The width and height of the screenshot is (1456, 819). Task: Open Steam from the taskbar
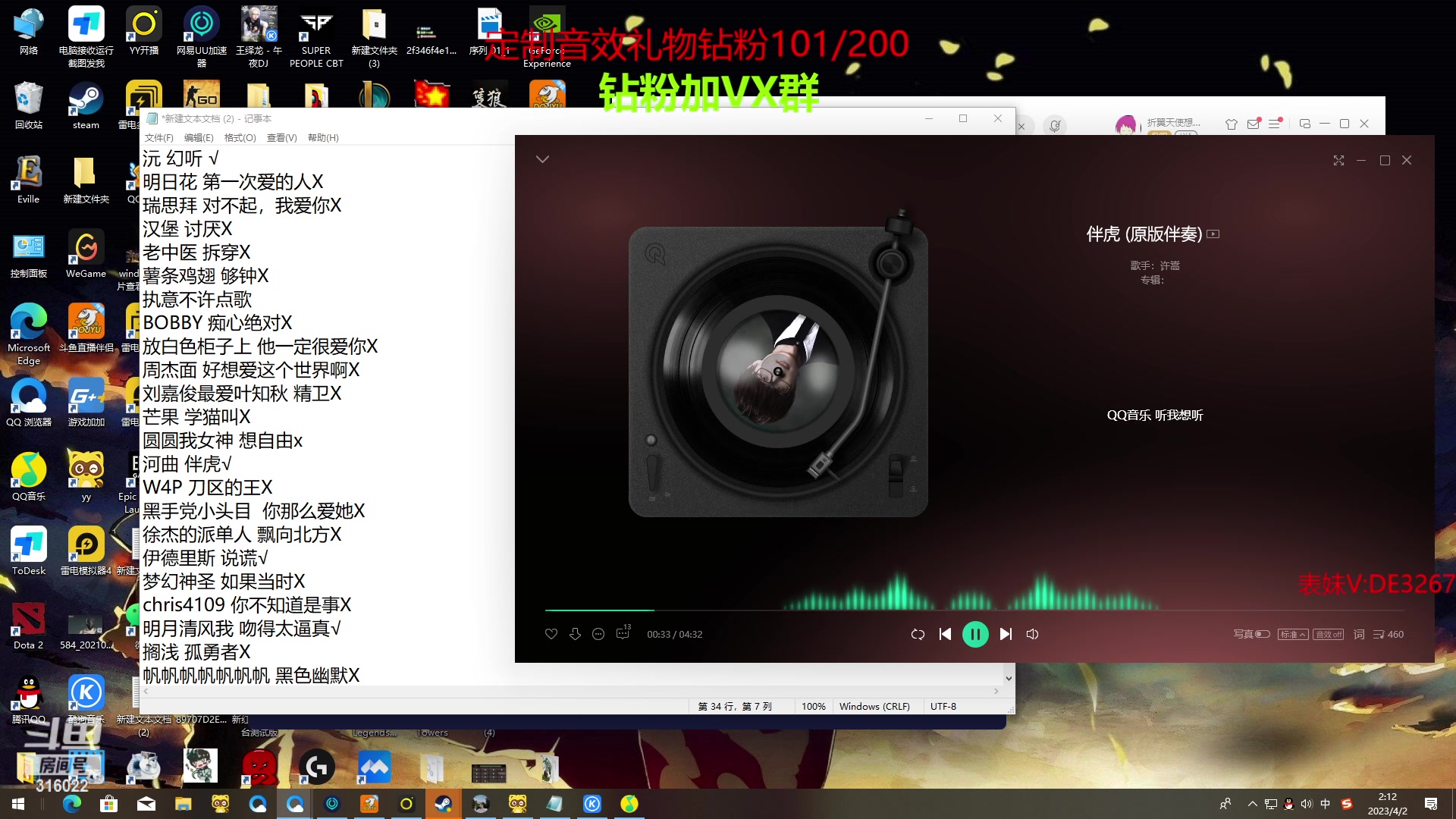click(x=443, y=804)
